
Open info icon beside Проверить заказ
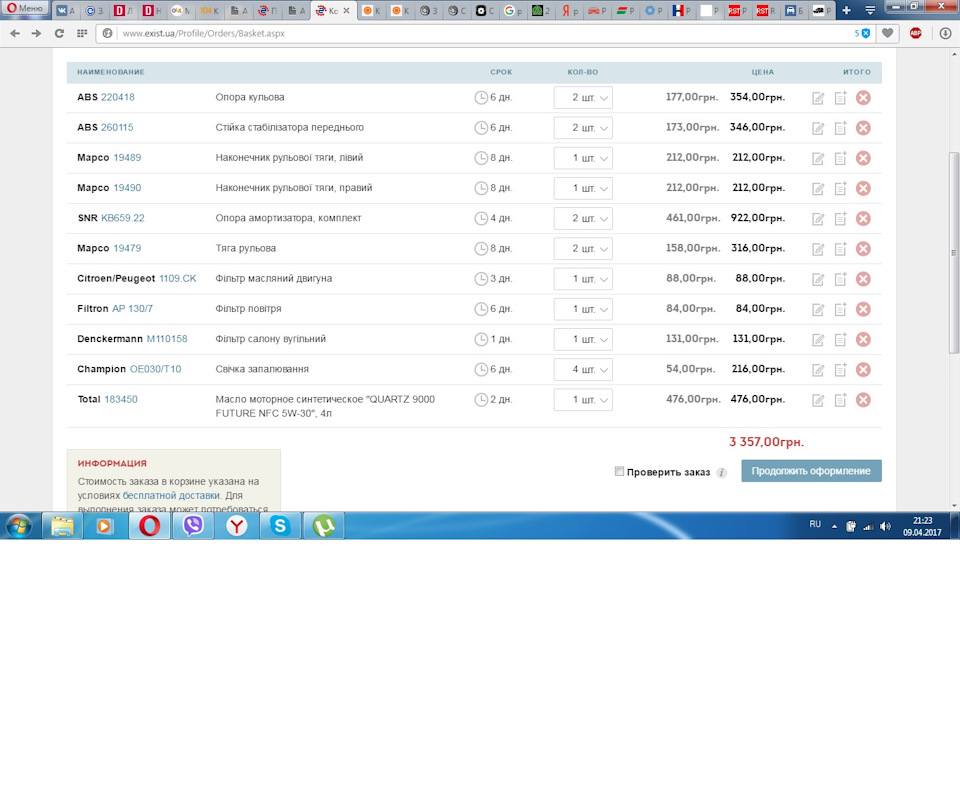pyautogui.click(x=722, y=473)
